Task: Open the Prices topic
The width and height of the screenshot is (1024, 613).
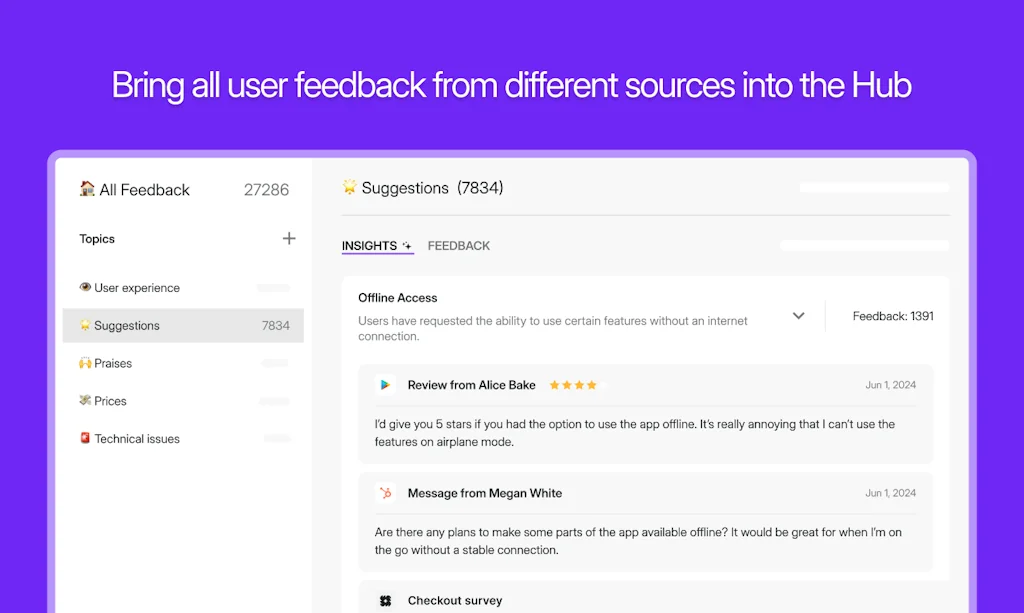Action: pos(110,401)
